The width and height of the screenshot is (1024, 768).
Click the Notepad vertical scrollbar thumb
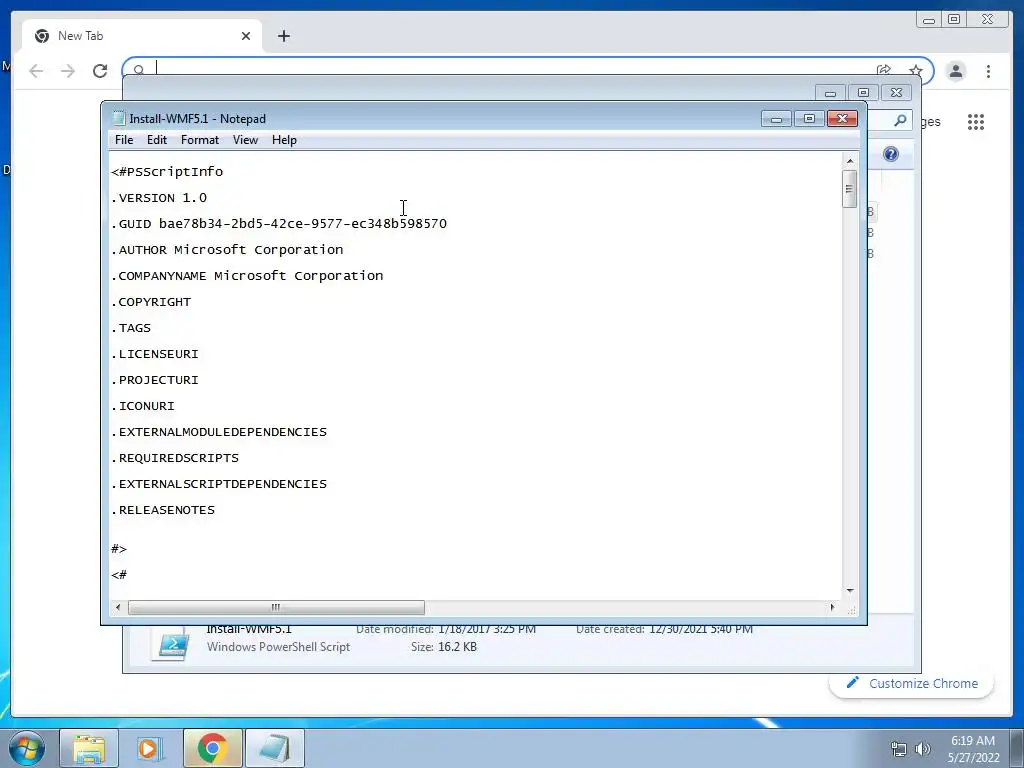click(x=850, y=189)
